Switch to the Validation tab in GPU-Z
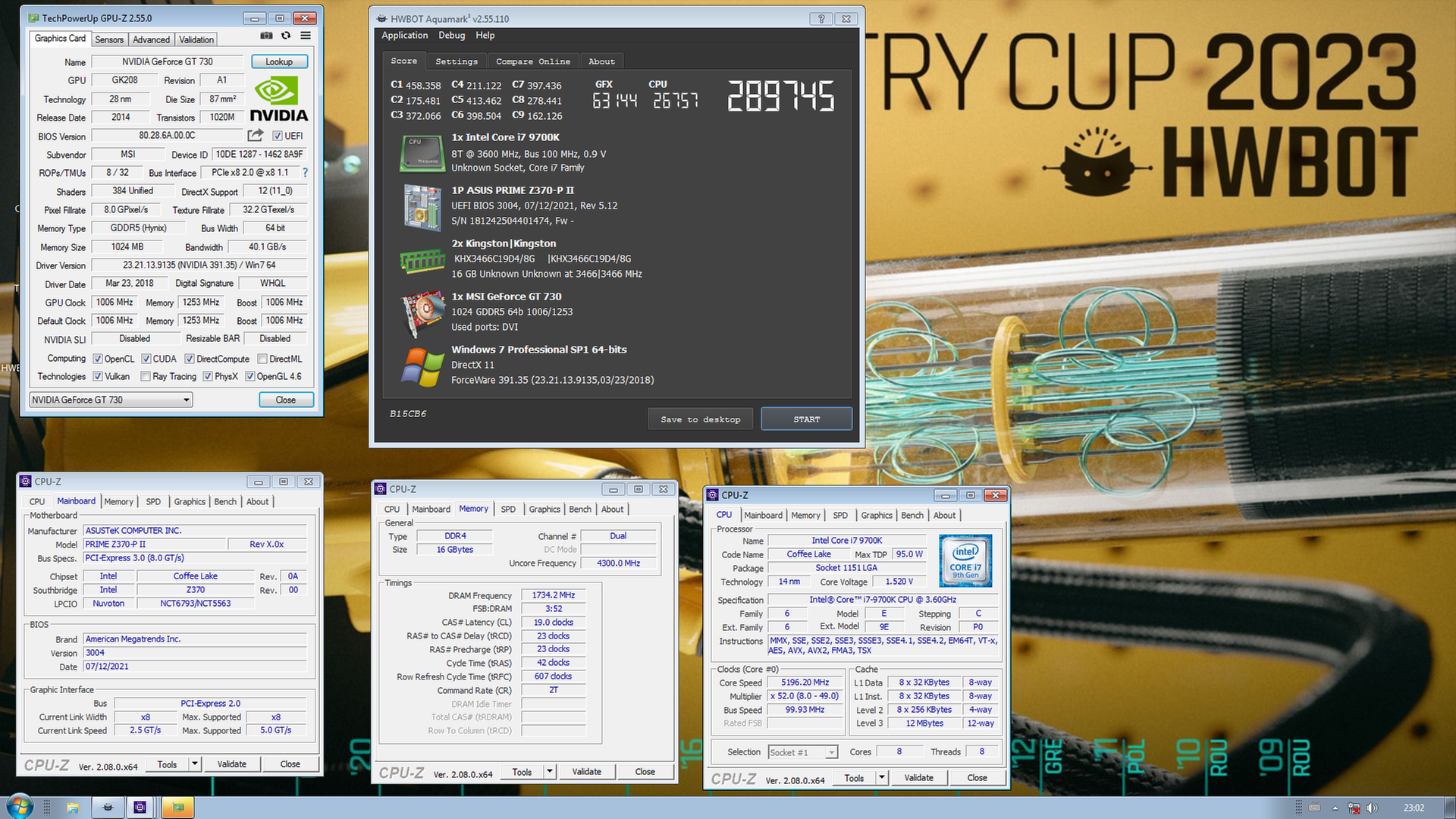This screenshot has width=1456, height=819. point(196,39)
